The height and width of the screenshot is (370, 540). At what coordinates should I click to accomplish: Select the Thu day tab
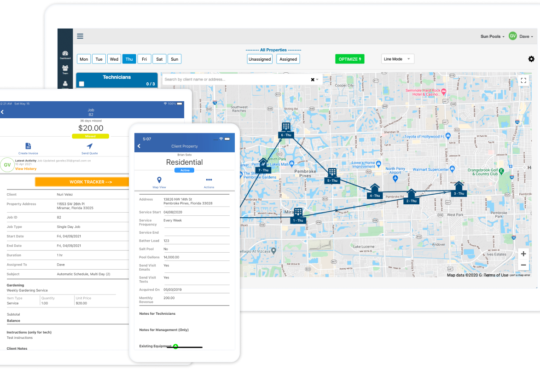(x=129, y=59)
